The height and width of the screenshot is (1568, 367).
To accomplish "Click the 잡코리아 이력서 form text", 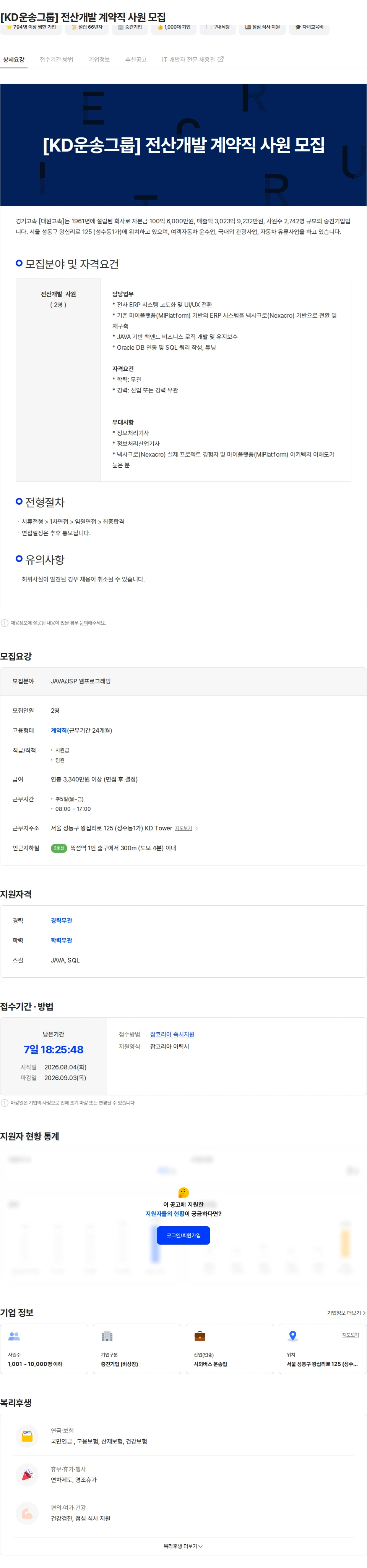I will [169, 1046].
